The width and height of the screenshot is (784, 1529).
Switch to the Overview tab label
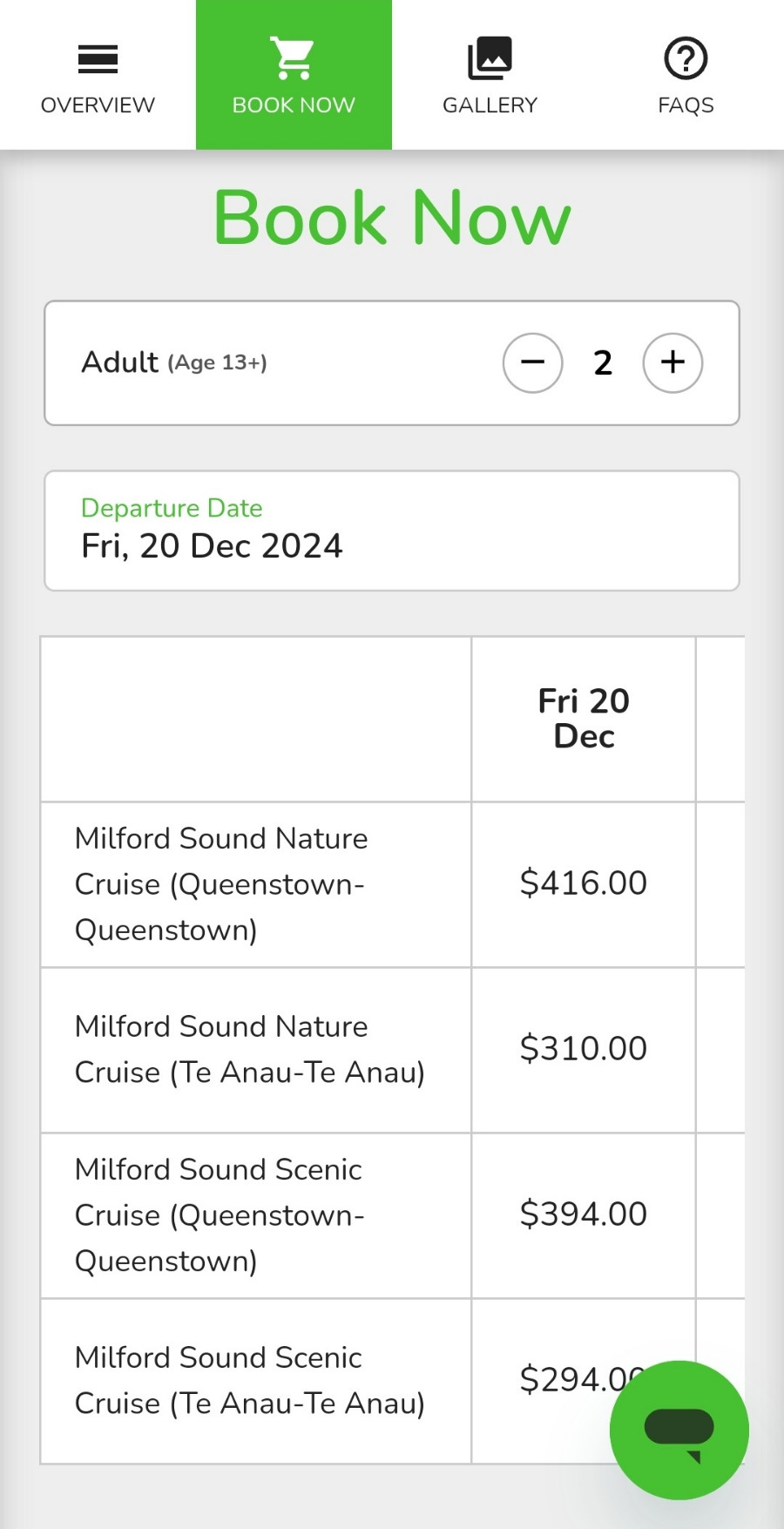click(x=98, y=105)
